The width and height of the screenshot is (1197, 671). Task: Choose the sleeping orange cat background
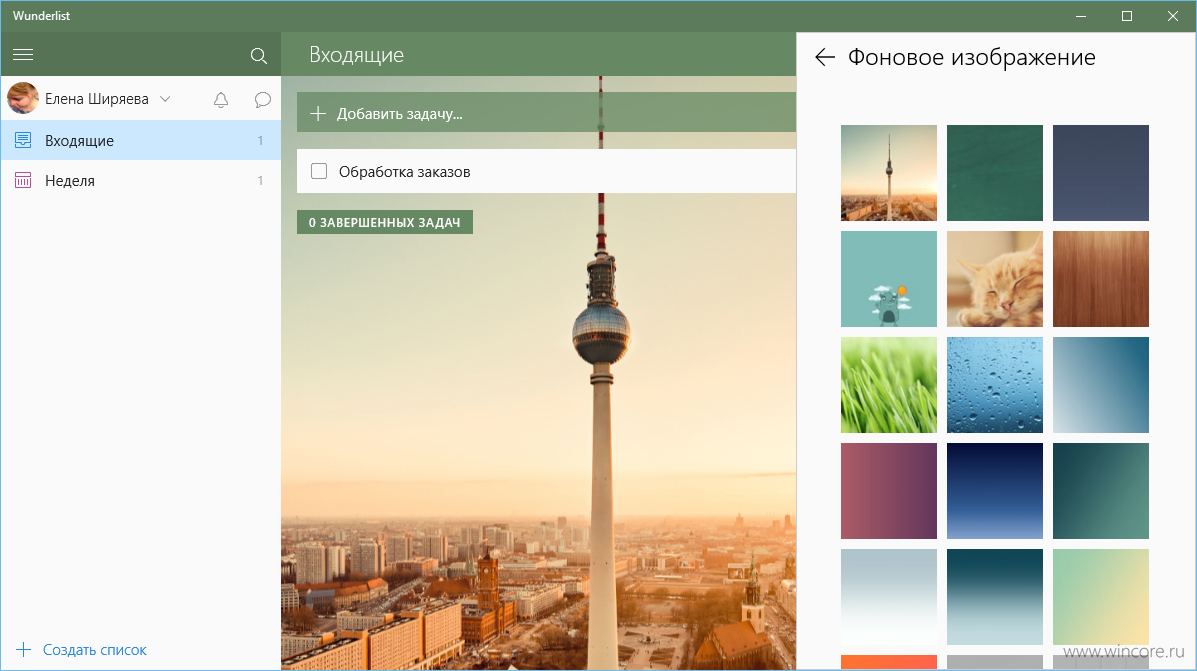(995, 279)
